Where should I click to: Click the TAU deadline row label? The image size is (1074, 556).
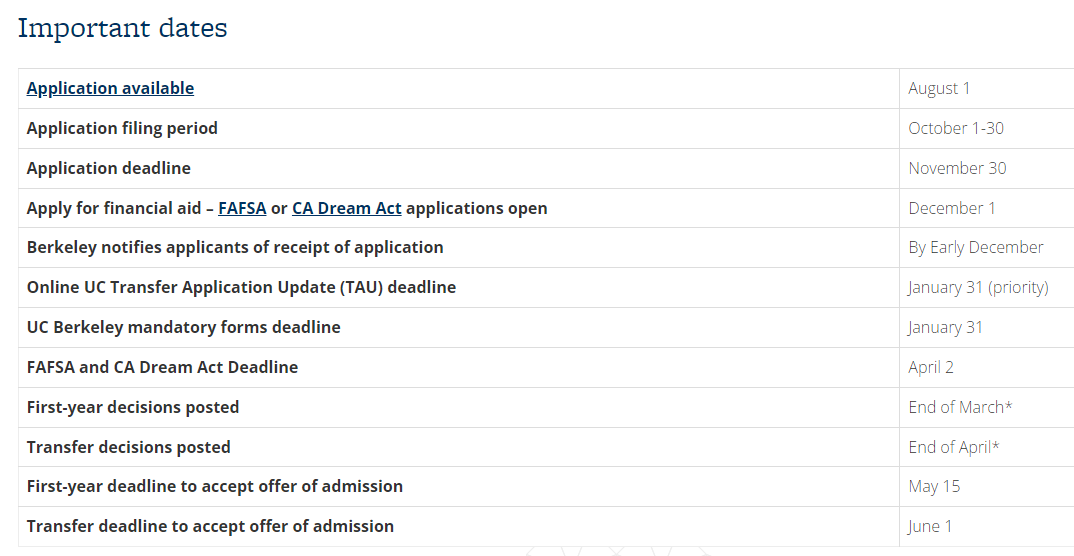(x=241, y=287)
